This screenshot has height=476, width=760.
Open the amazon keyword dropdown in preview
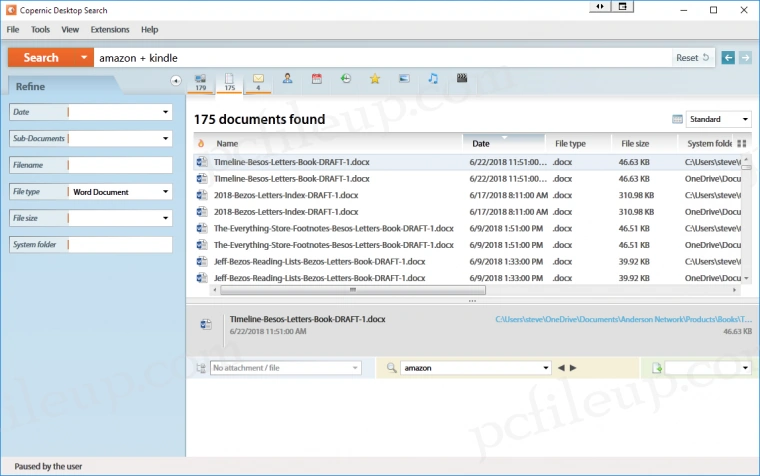coord(546,368)
